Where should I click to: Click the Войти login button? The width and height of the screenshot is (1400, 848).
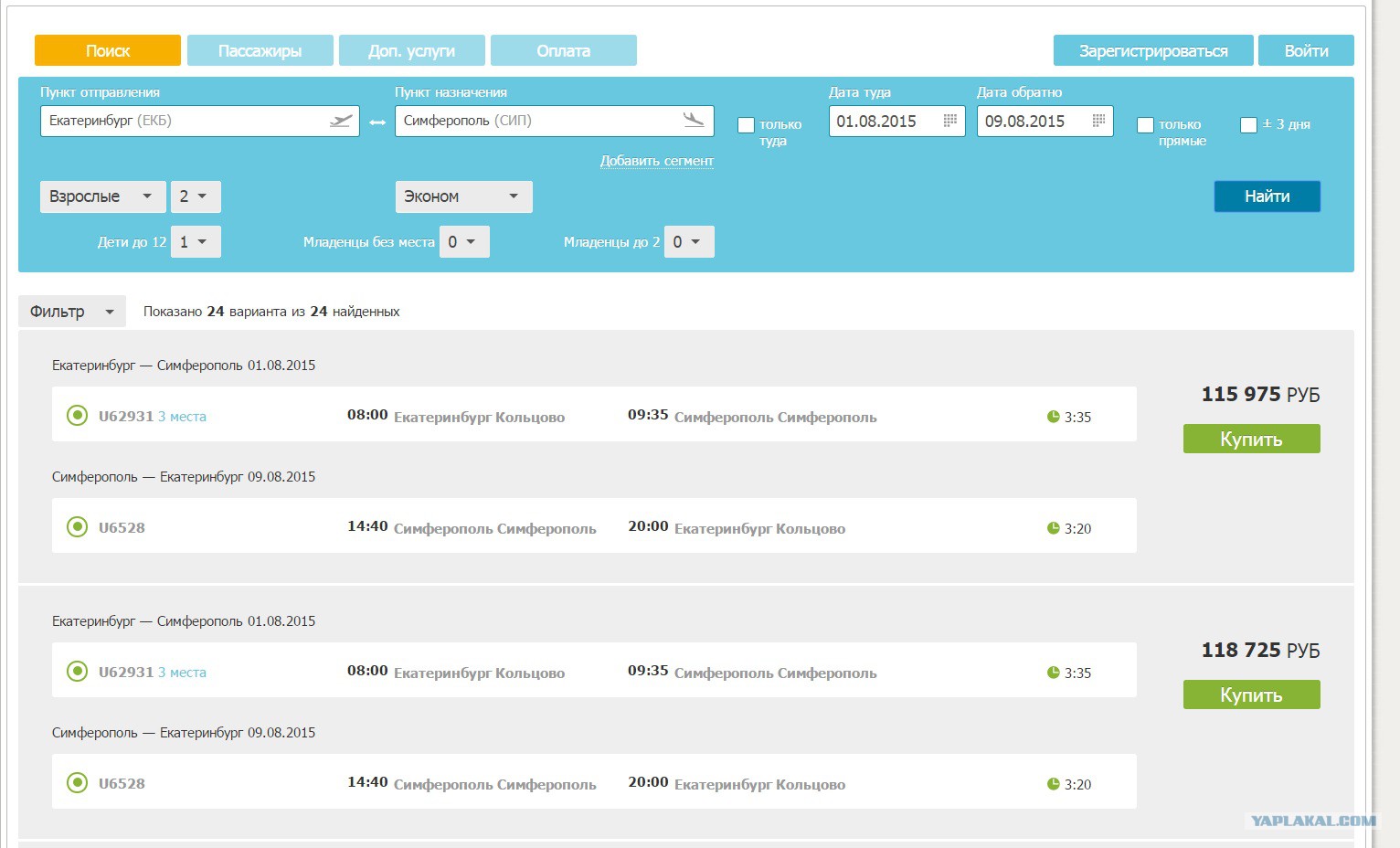(1306, 50)
